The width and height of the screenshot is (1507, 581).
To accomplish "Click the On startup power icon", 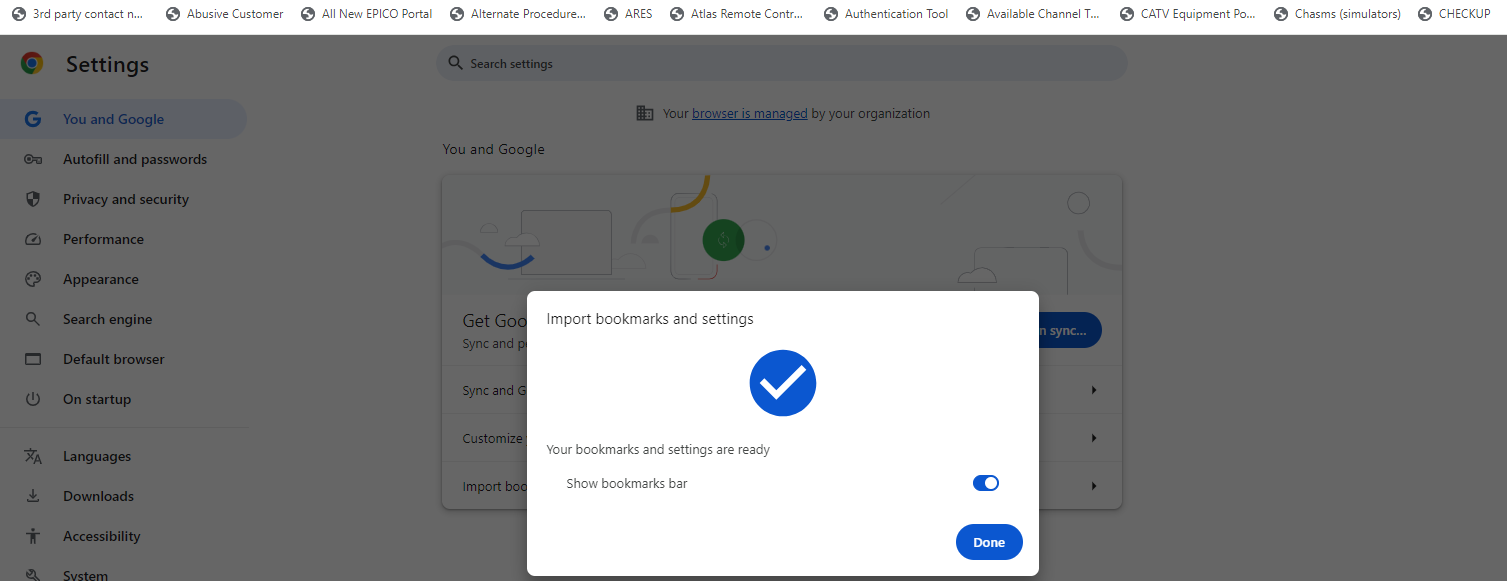I will pos(33,399).
